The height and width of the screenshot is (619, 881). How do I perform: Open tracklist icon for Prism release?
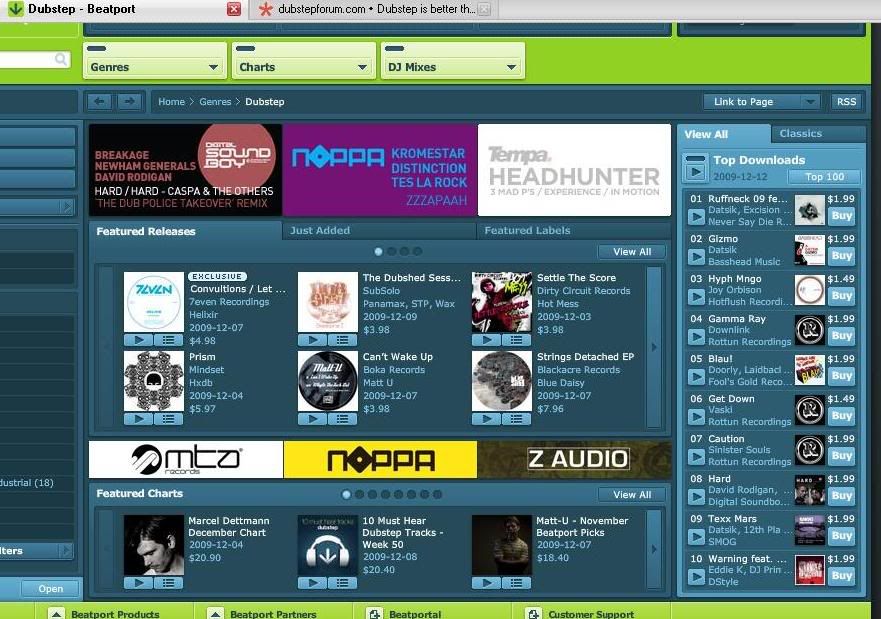[168, 419]
